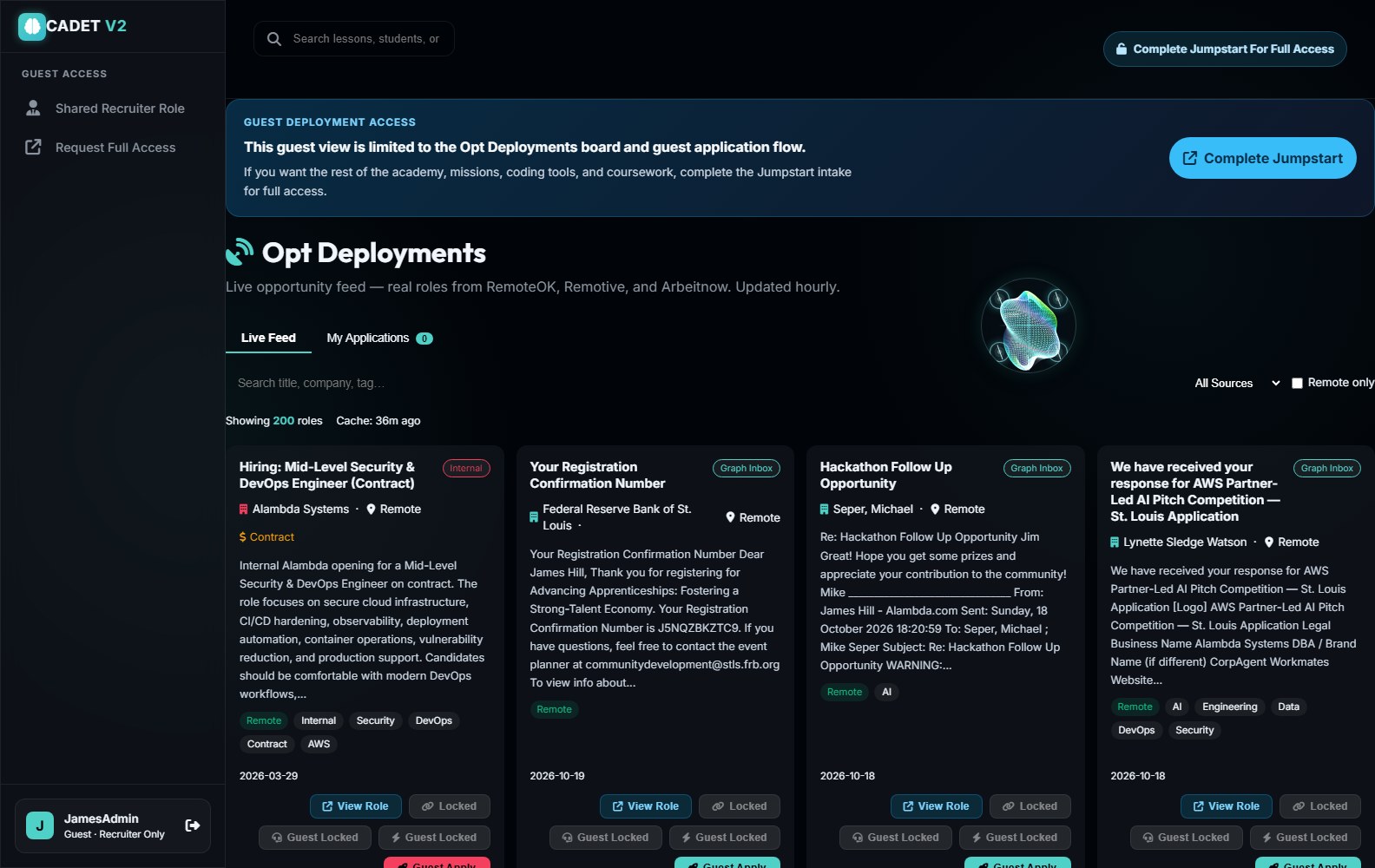The image size is (1375, 868).
Task: View Role for Hackathon Follow Up Opportunity
Action: [937, 806]
